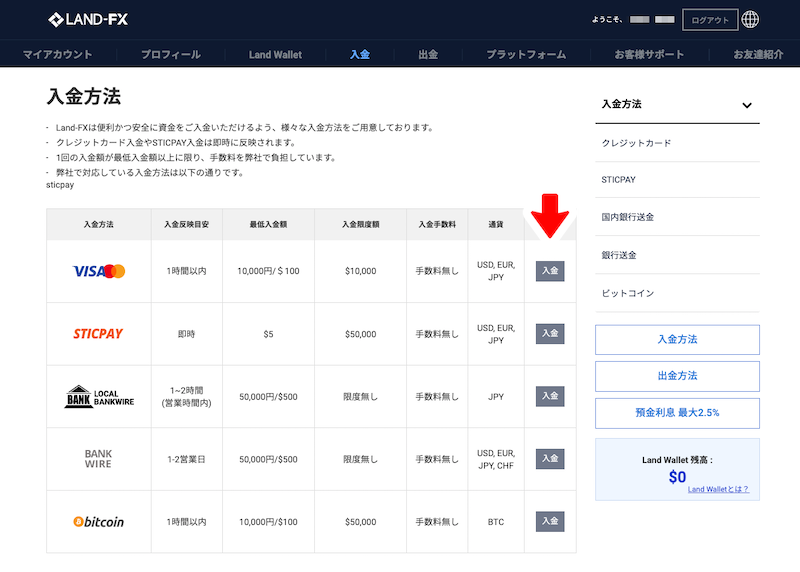
Task: Click the JPY cell in Local Bankwire row
Action: [x=496, y=396]
